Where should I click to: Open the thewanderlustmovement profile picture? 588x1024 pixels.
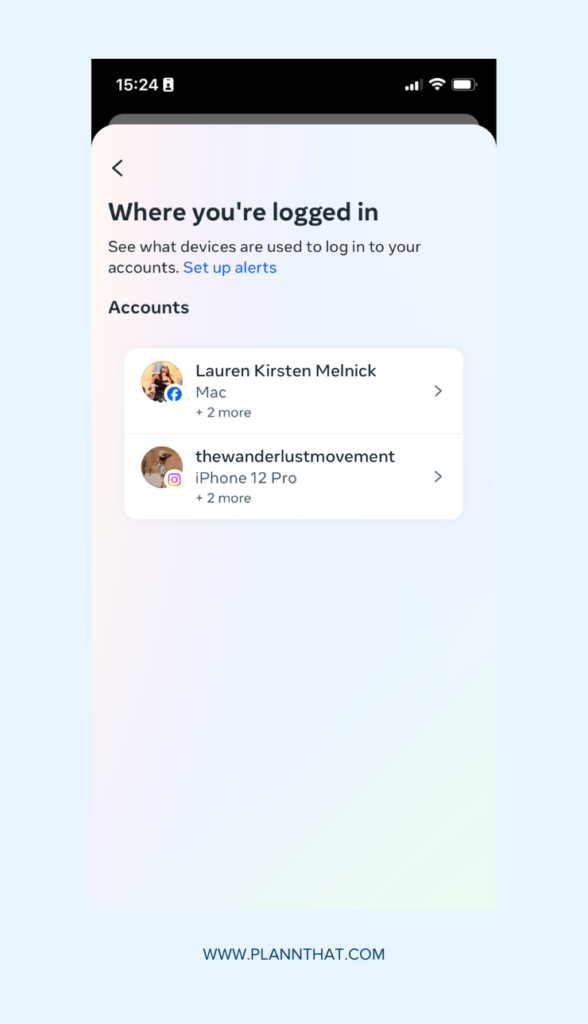point(161,467)
